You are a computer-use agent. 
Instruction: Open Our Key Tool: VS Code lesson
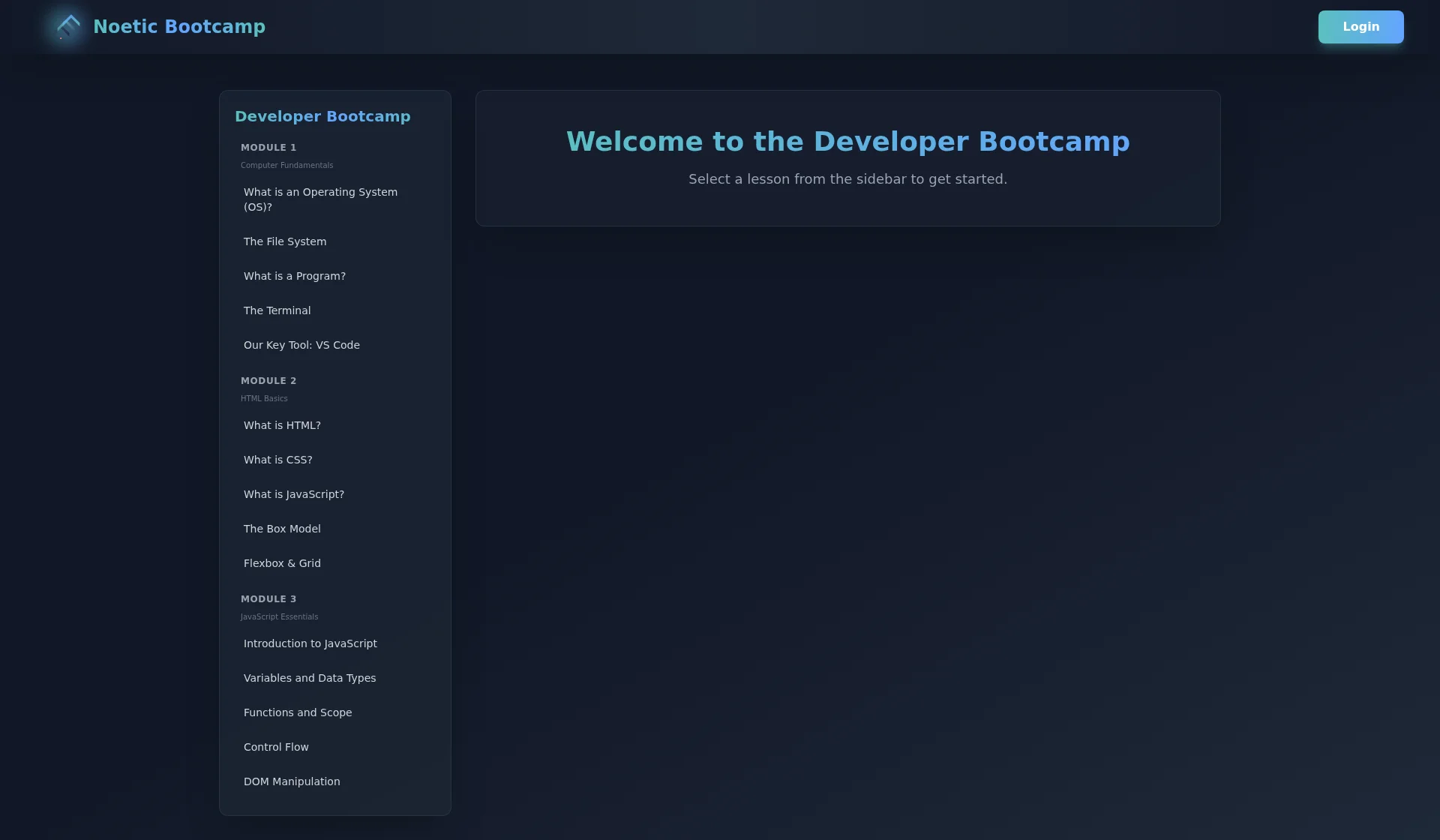click(x=335, y=345)
